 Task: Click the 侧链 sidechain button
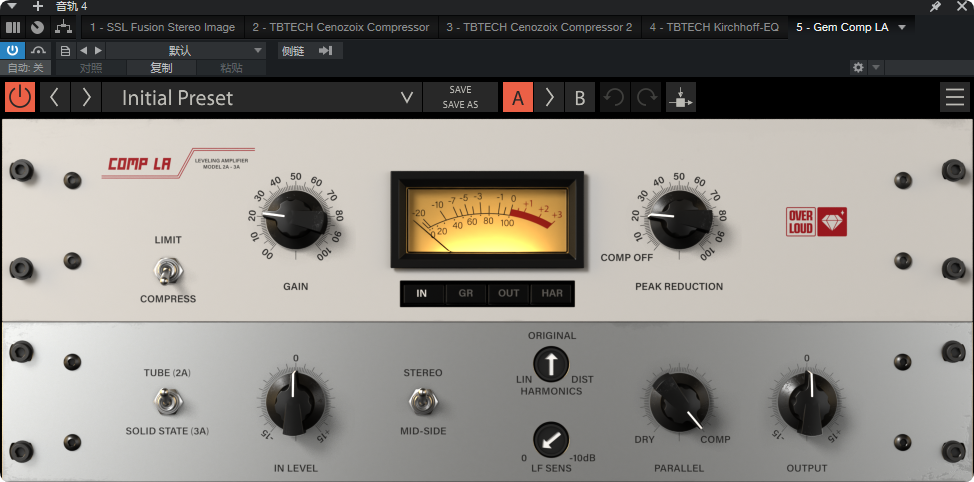tap(293, 51)
